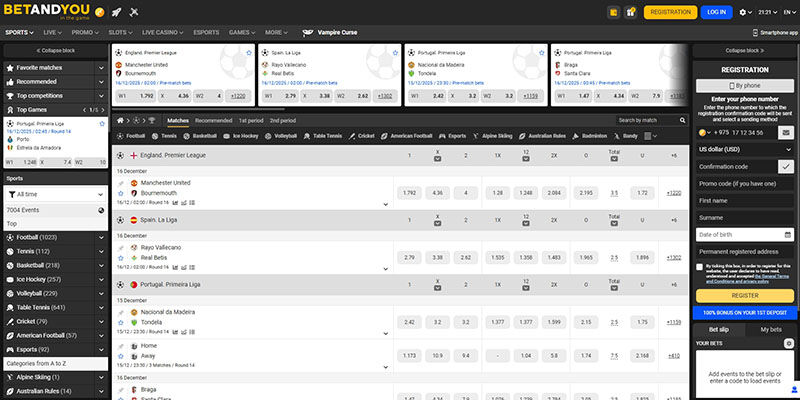Select Basketball in the sports icon bar

[200, 136]
